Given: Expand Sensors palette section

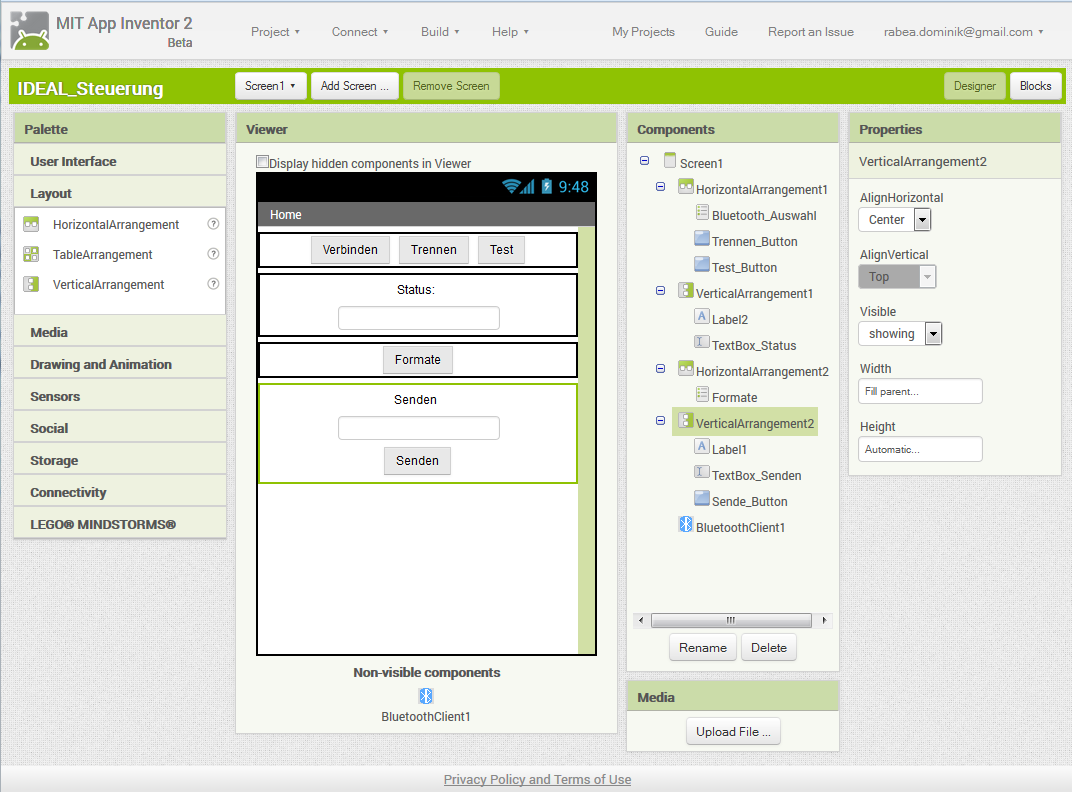Looking at the screenshot, I should coord(120,397).
